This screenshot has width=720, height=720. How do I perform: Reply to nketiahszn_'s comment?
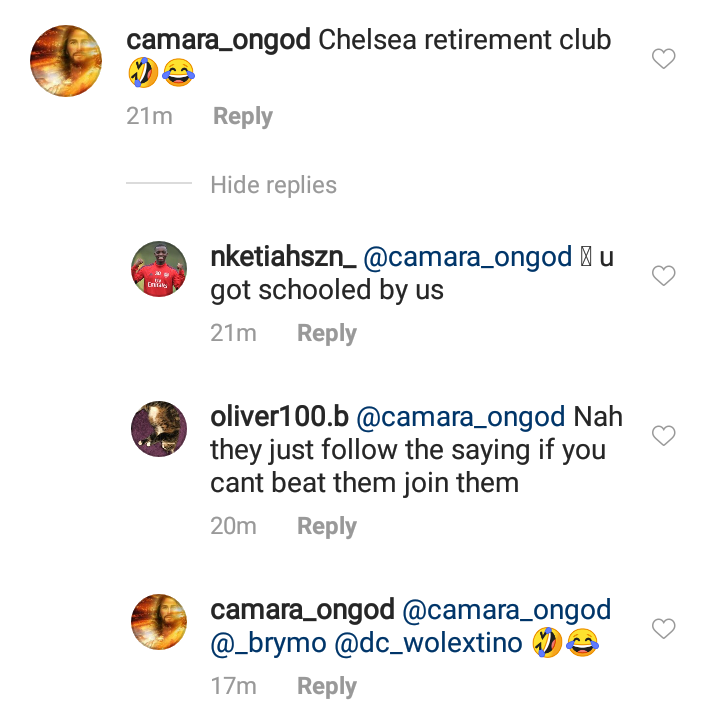click(x=327, y=333)
